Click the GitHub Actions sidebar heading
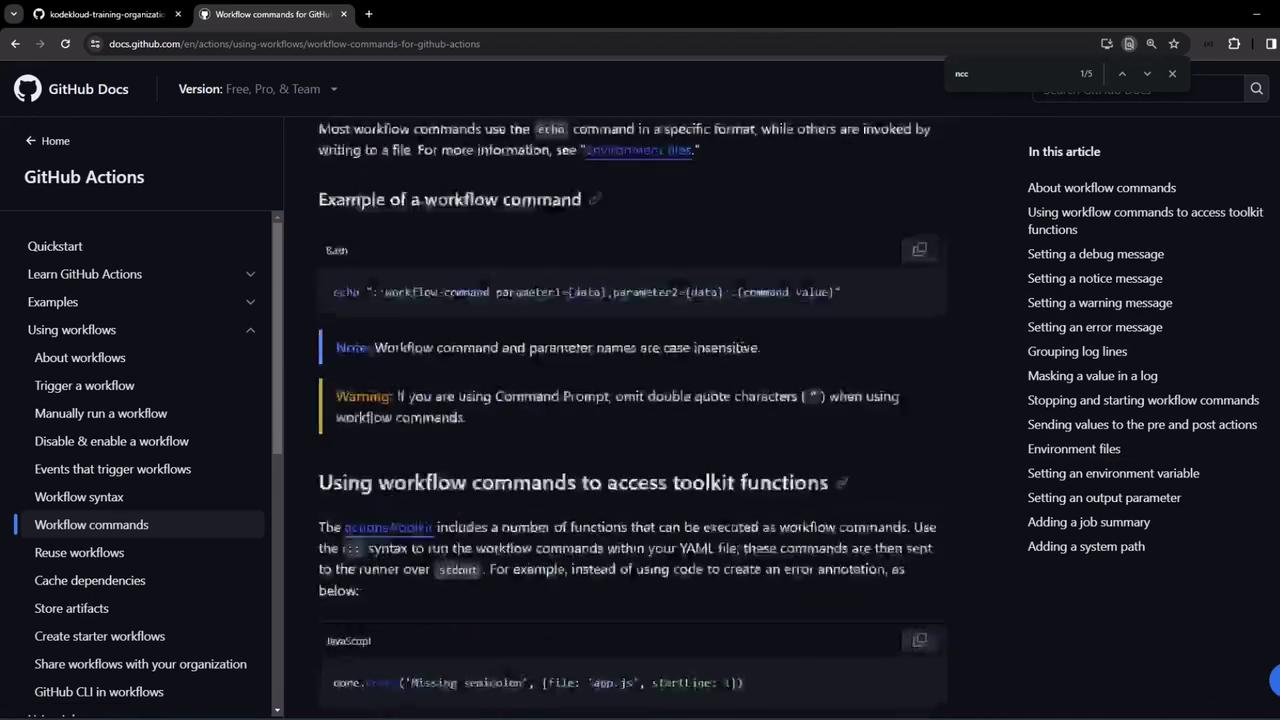The height and width of the screenshot is (720, 1280). coord(84,177)
